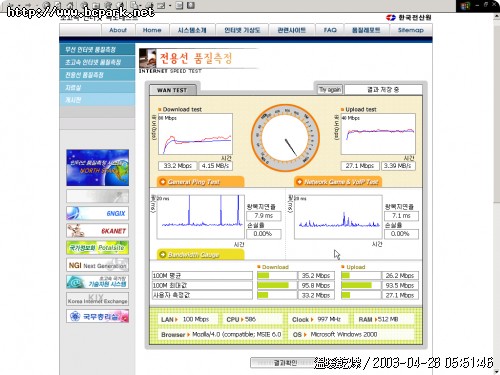Open the 6NGIX banner link
The width and height of the screenshot is (500, 375).
[97, 213]
